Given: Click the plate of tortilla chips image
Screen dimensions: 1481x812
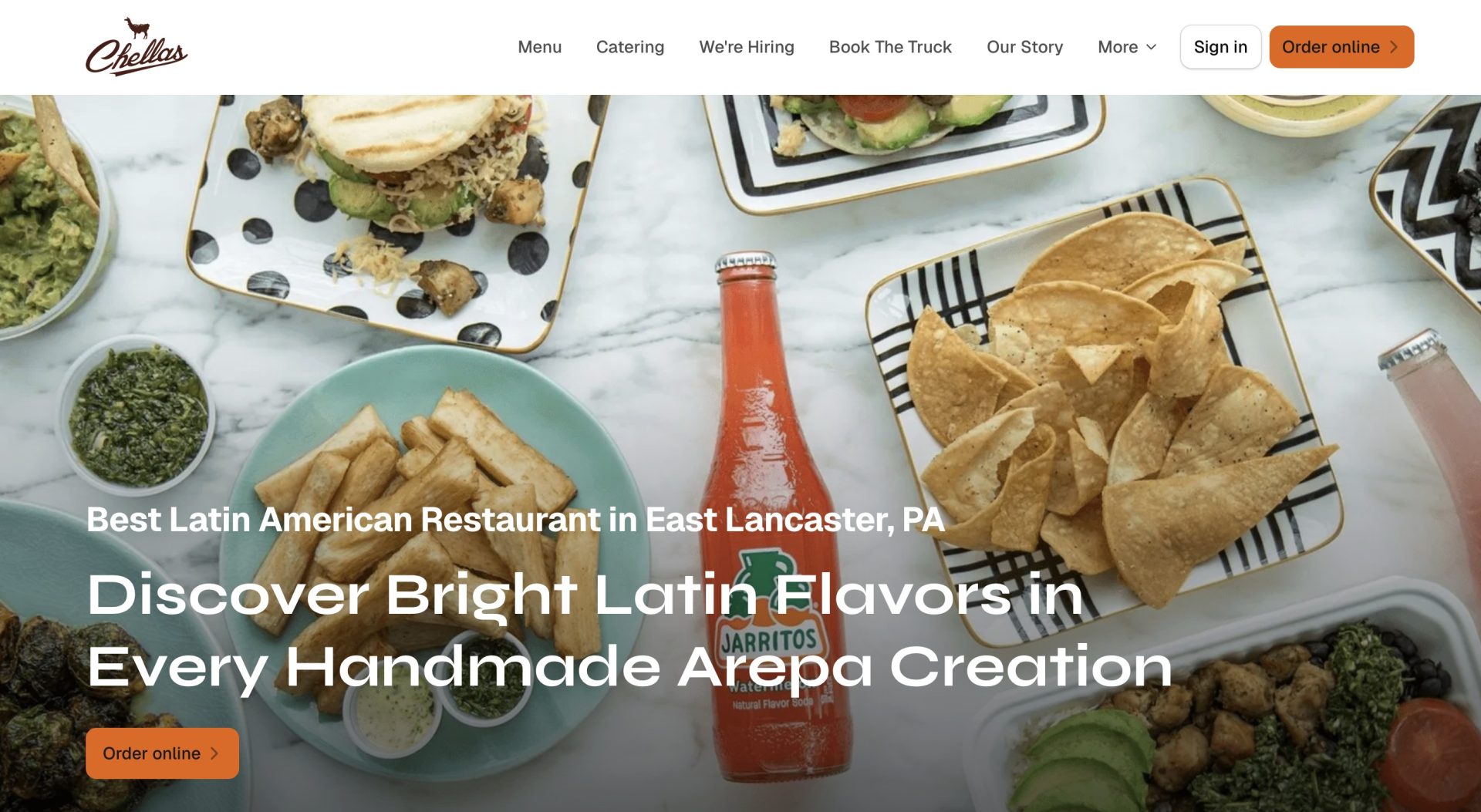Looking at the screenshot, I should point(1103,409).
